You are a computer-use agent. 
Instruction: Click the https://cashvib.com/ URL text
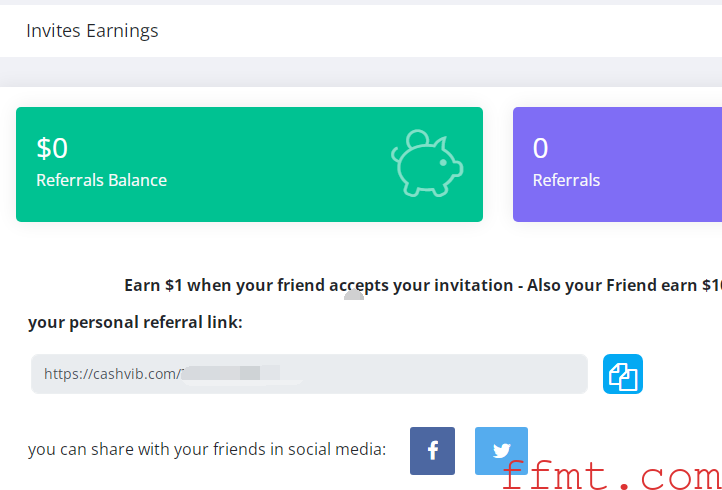111,374
